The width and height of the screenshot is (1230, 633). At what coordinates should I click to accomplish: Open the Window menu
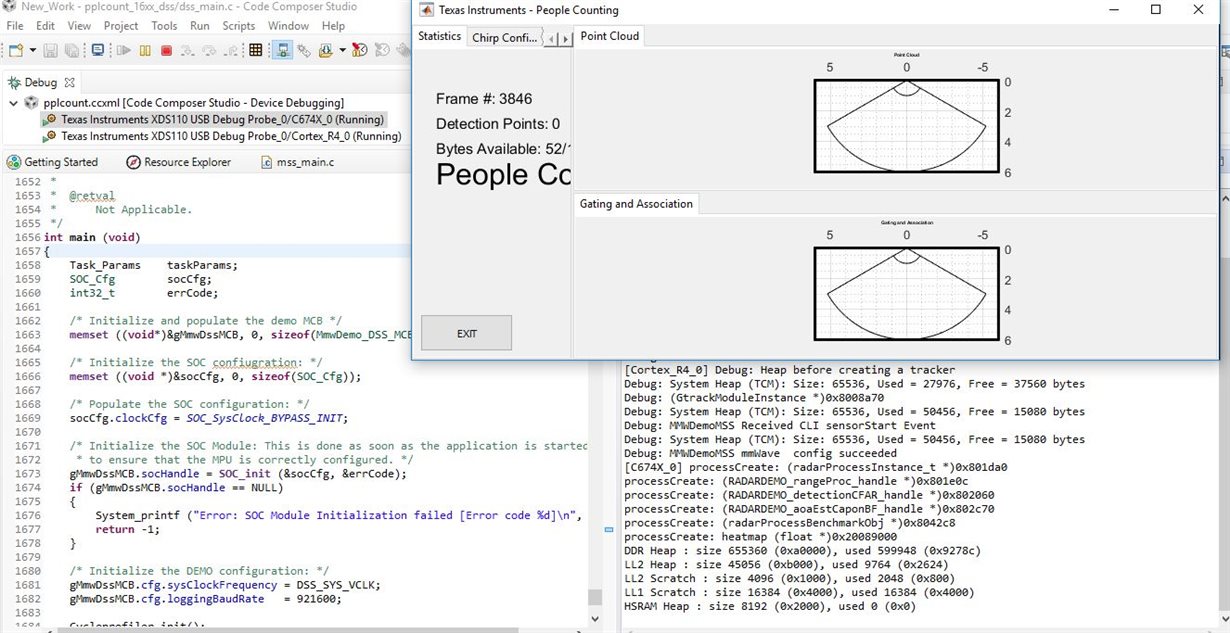(288, 25)
